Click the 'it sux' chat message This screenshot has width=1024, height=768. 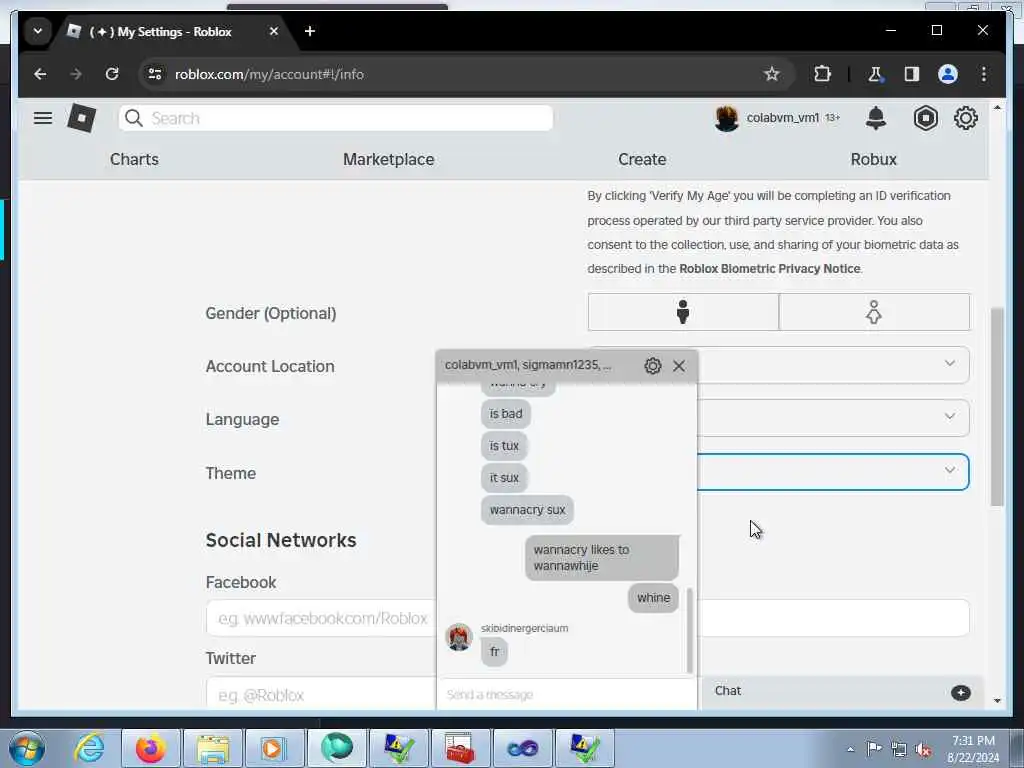click(x=504, y=478)
